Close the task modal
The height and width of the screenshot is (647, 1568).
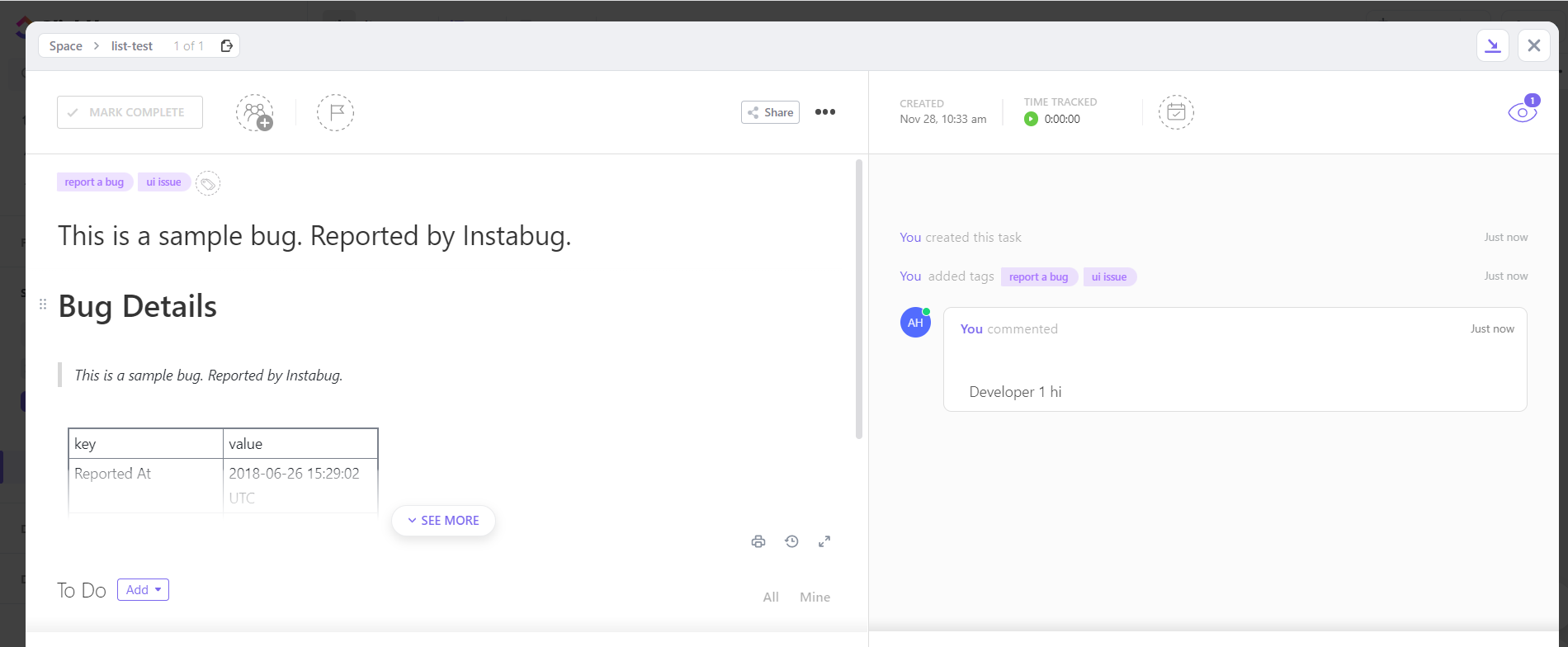click(1534, 45)
